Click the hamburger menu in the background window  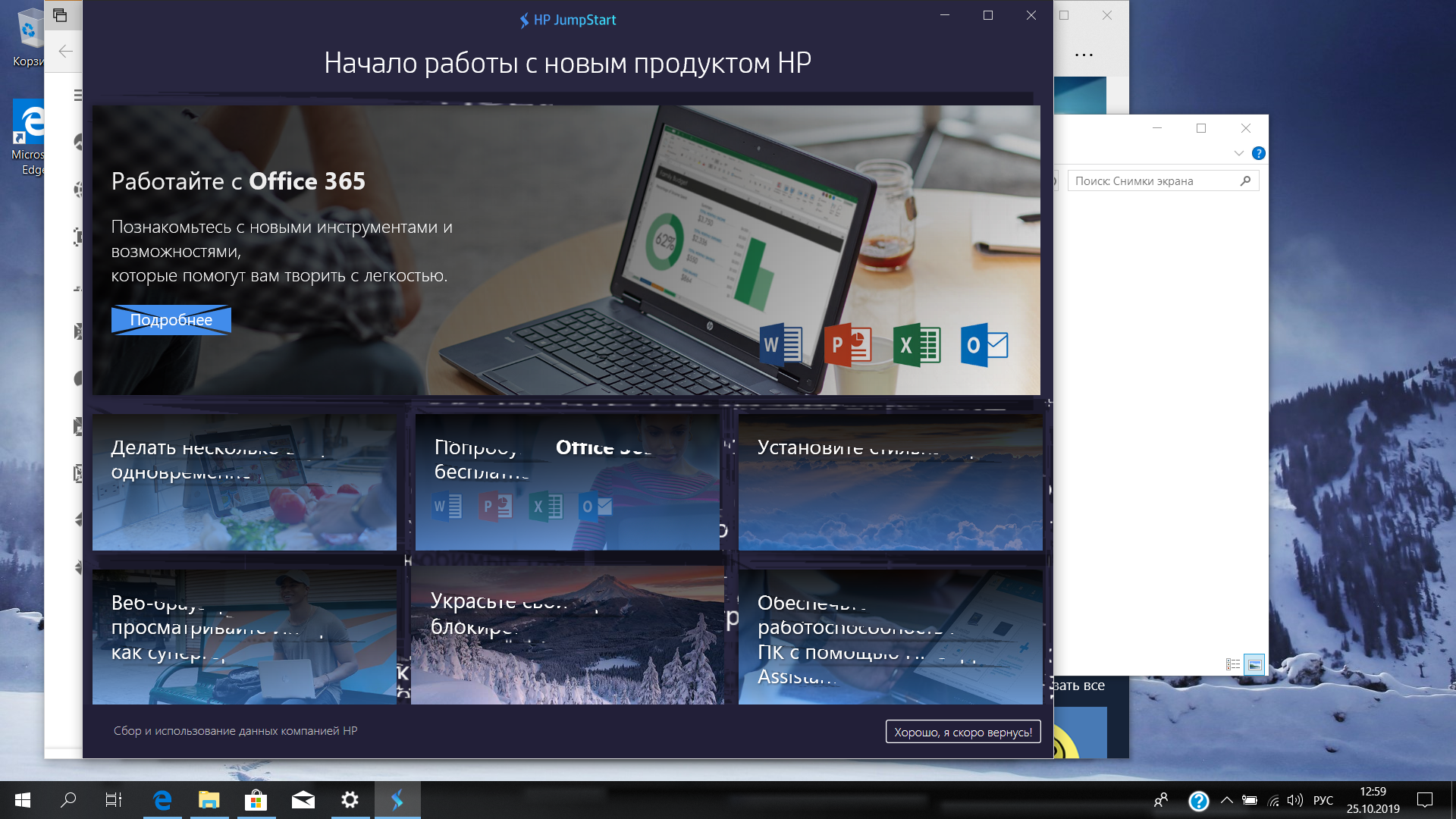tap(77, 95)
